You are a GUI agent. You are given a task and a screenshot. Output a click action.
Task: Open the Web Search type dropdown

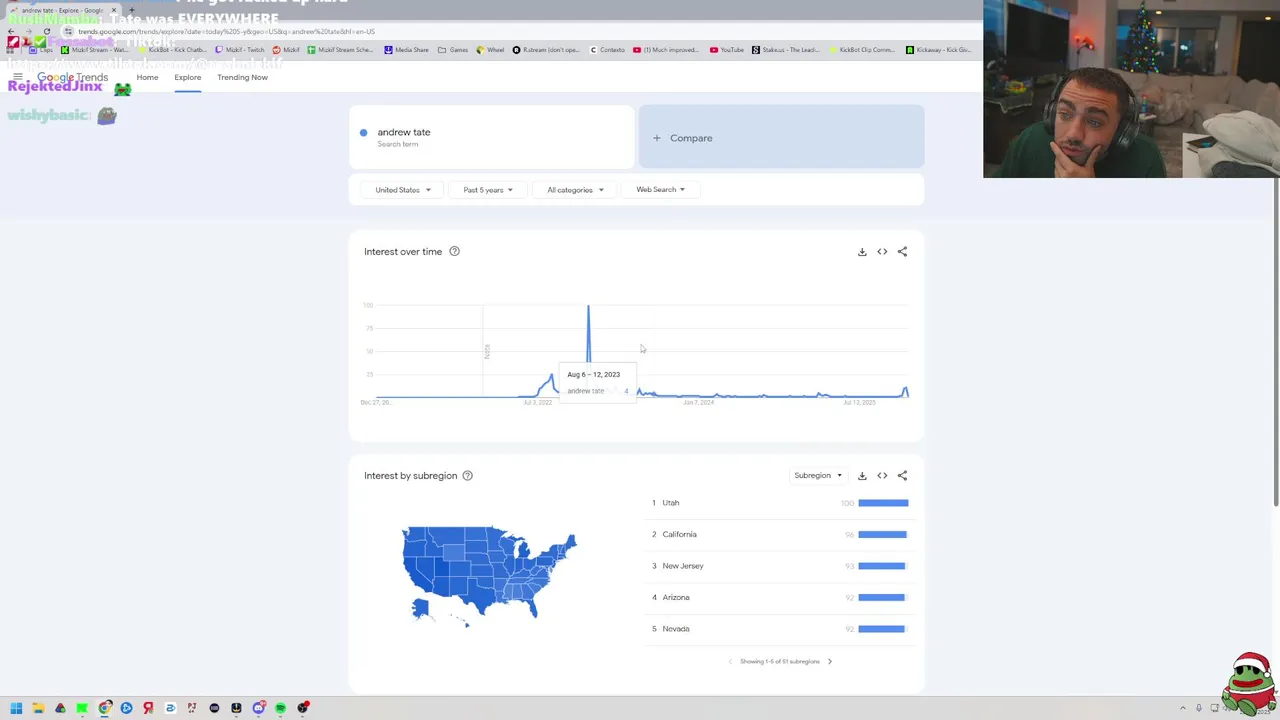pyautogui.click(x=660, y=190)
